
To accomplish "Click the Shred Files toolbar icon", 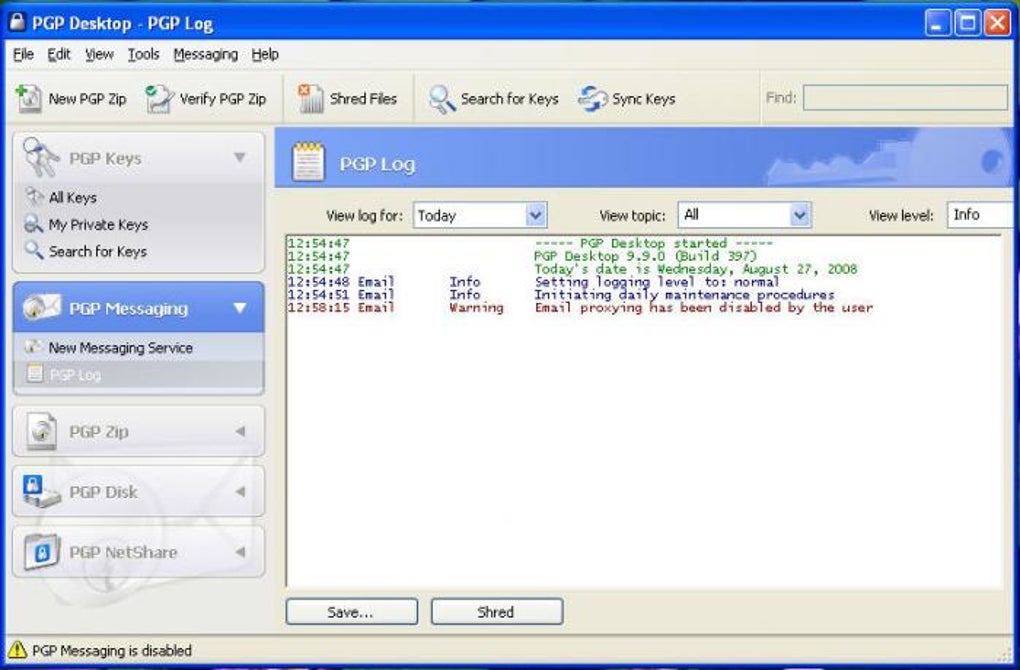I will 310,99.
